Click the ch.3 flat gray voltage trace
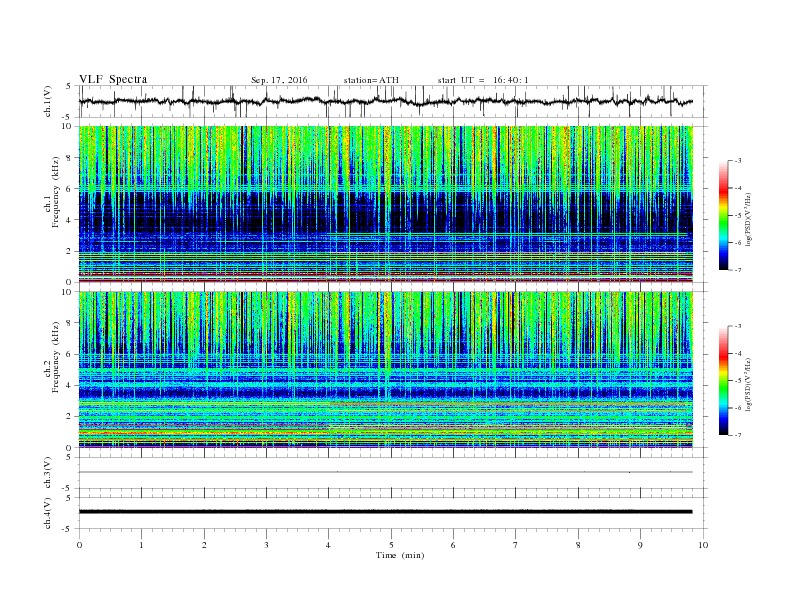This screenshot has height=612, width=792. click(x=385, y=472)
